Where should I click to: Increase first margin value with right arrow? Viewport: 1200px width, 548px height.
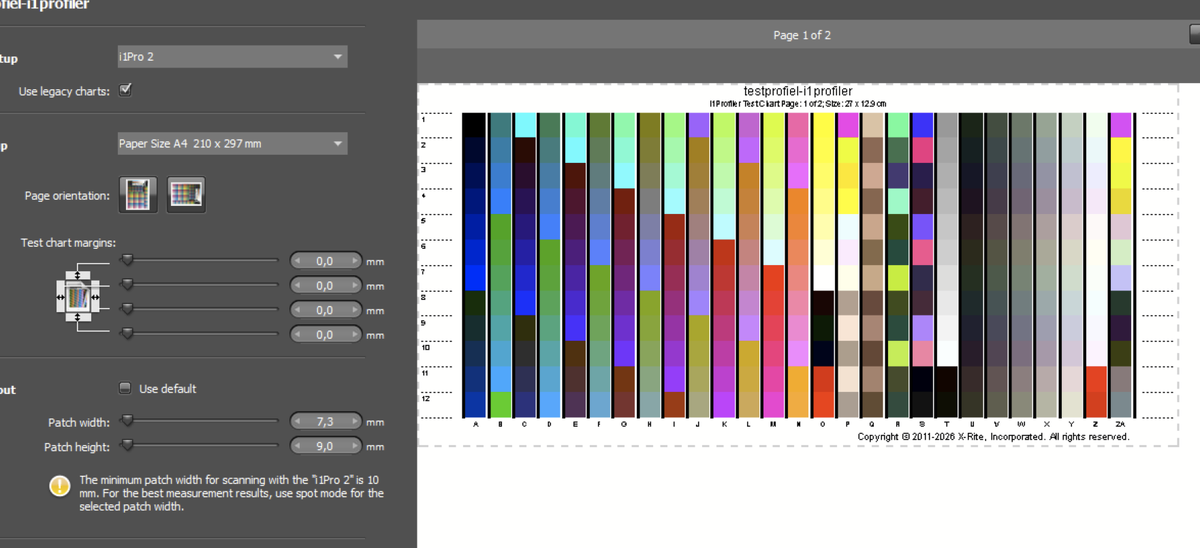(354, 261)
